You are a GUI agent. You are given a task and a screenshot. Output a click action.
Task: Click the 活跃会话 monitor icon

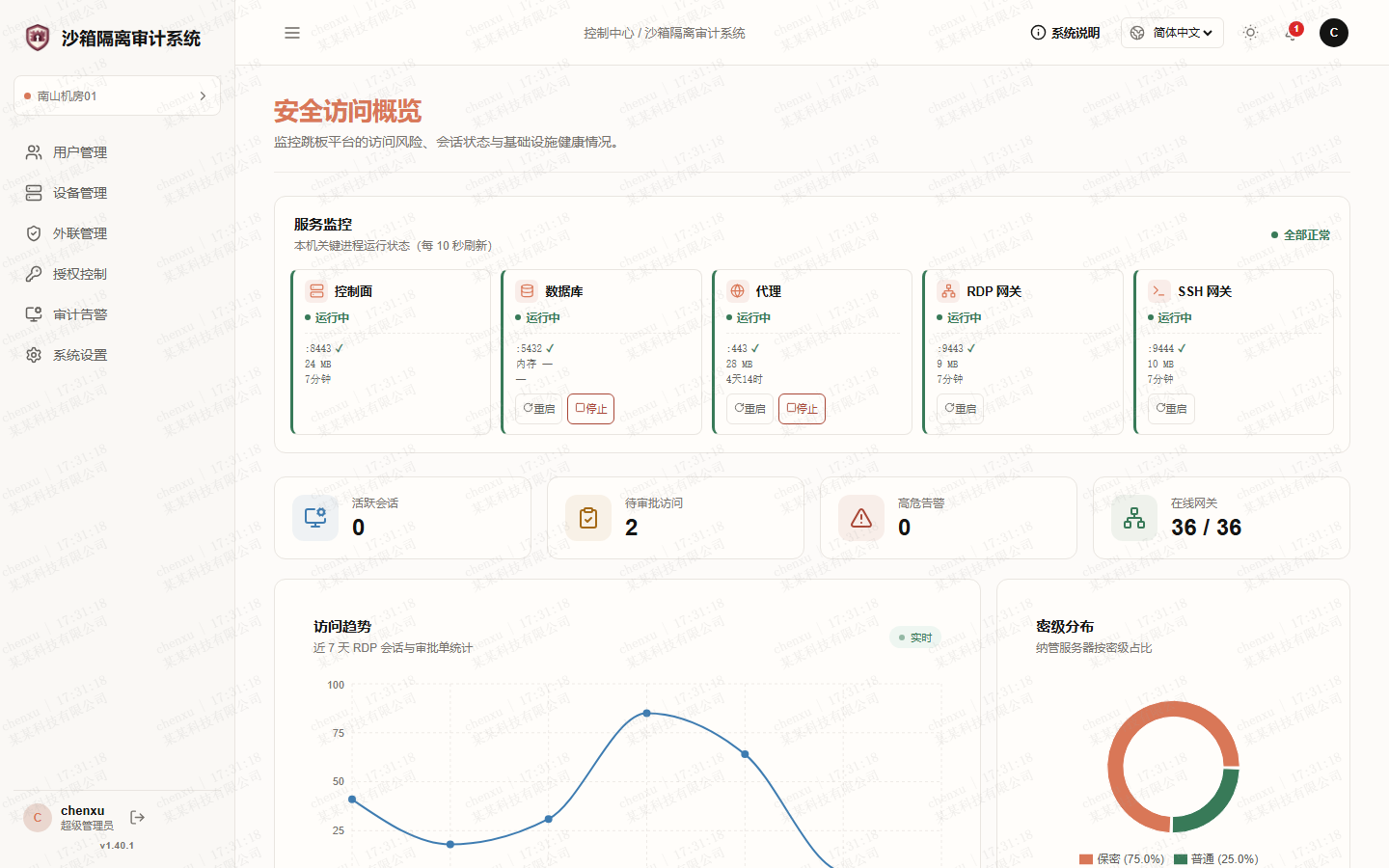tap(315, 518)
